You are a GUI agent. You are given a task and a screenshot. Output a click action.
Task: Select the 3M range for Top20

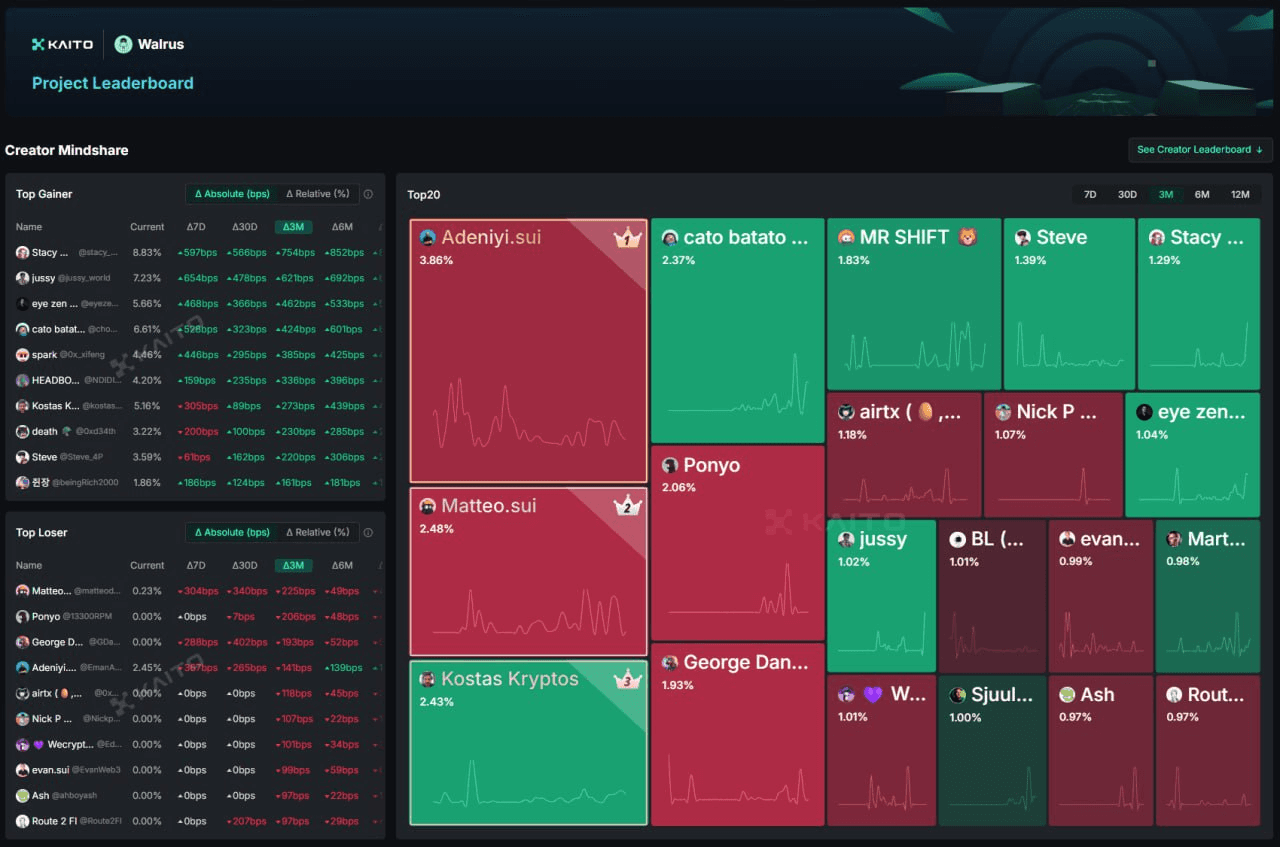[1166, 195]
